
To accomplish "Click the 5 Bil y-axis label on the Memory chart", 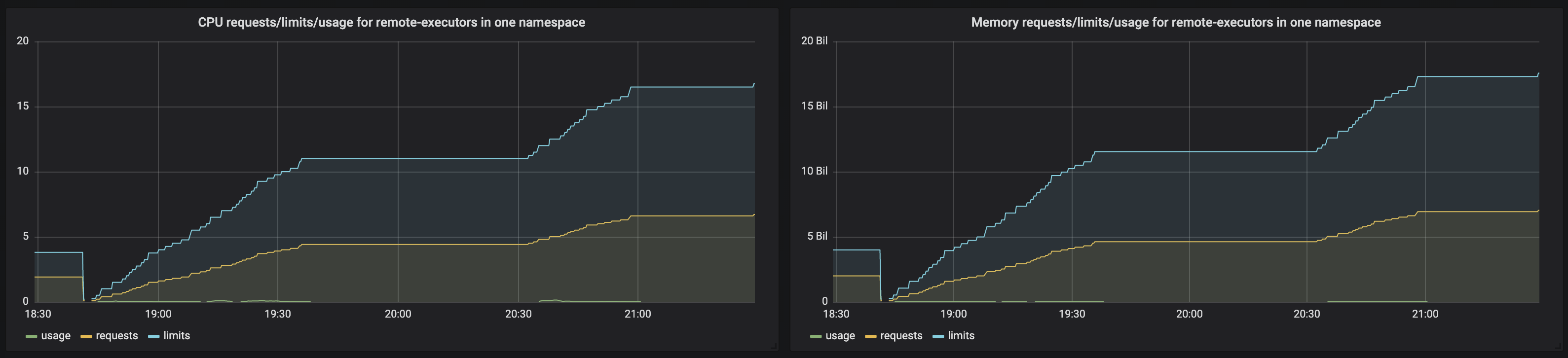I will pyautogui.click(x=818, y=236).
